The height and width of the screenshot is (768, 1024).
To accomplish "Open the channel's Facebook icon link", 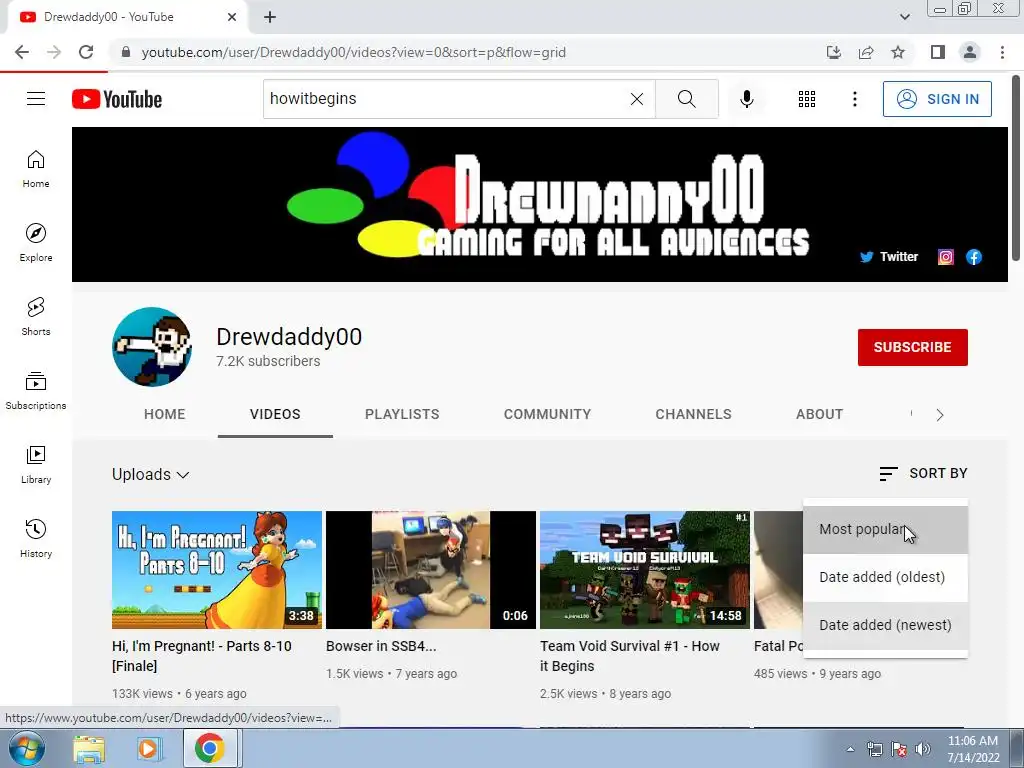I will coord(974,257).
